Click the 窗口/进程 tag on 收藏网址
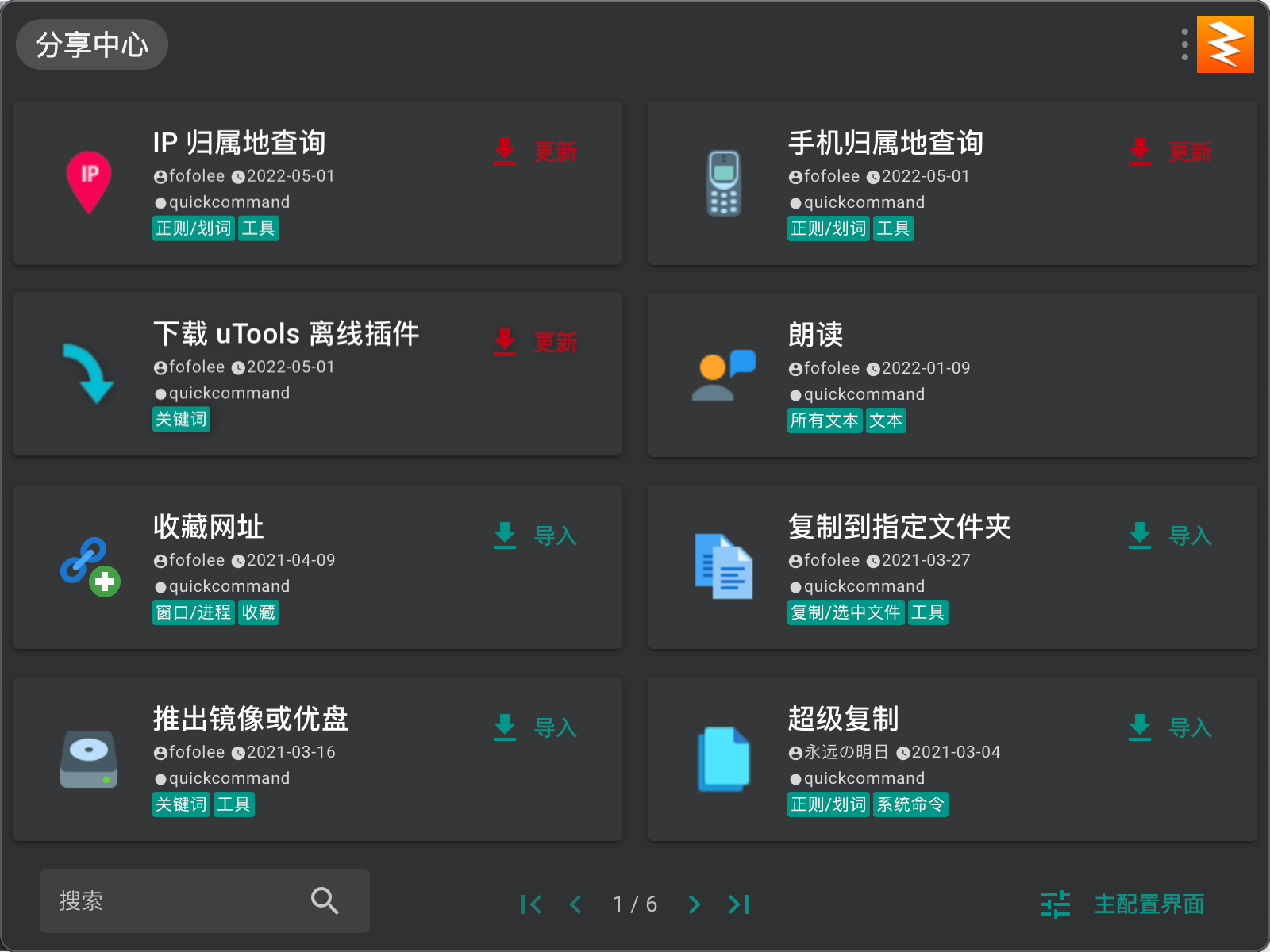The width and height of the screenshot is (1270, 952). (194, 612)
